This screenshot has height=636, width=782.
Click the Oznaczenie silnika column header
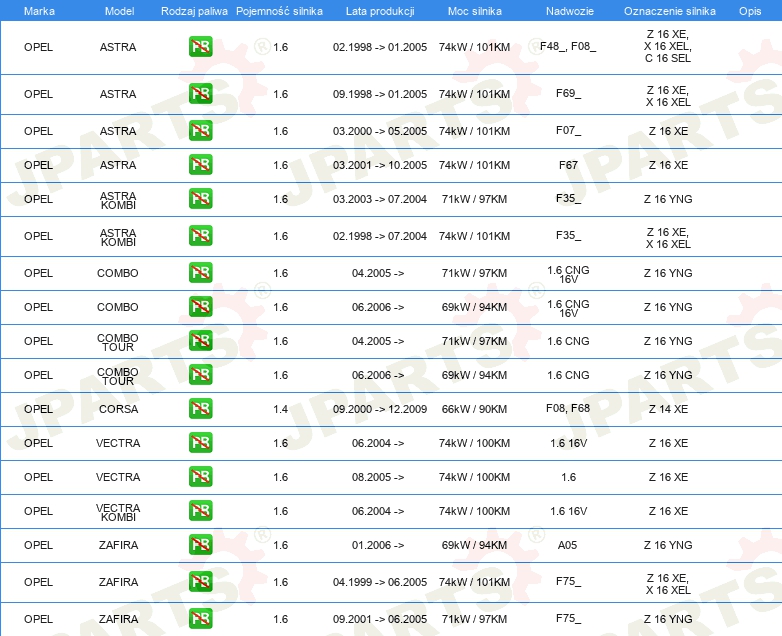click(x=670, y=11)
